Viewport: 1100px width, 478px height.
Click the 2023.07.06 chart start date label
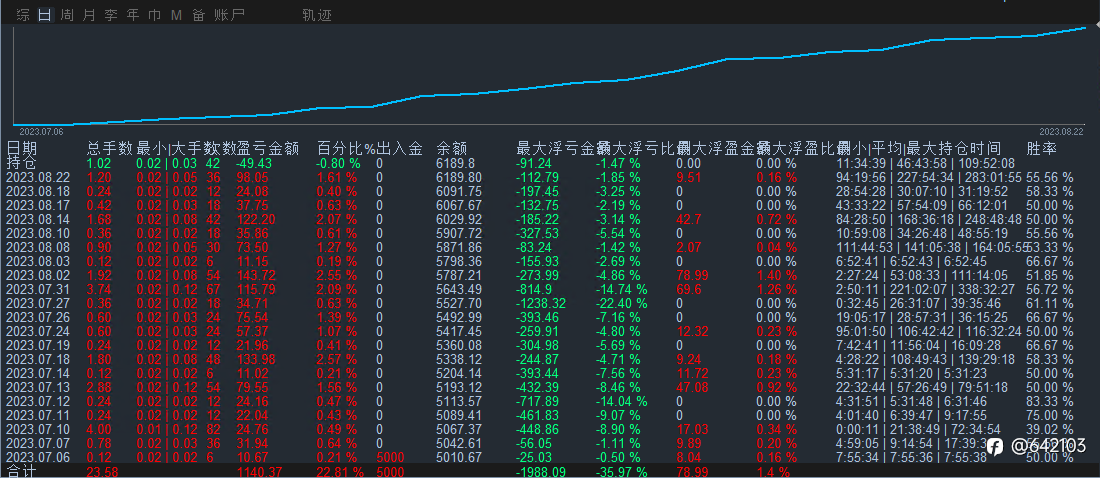point(41,131)
